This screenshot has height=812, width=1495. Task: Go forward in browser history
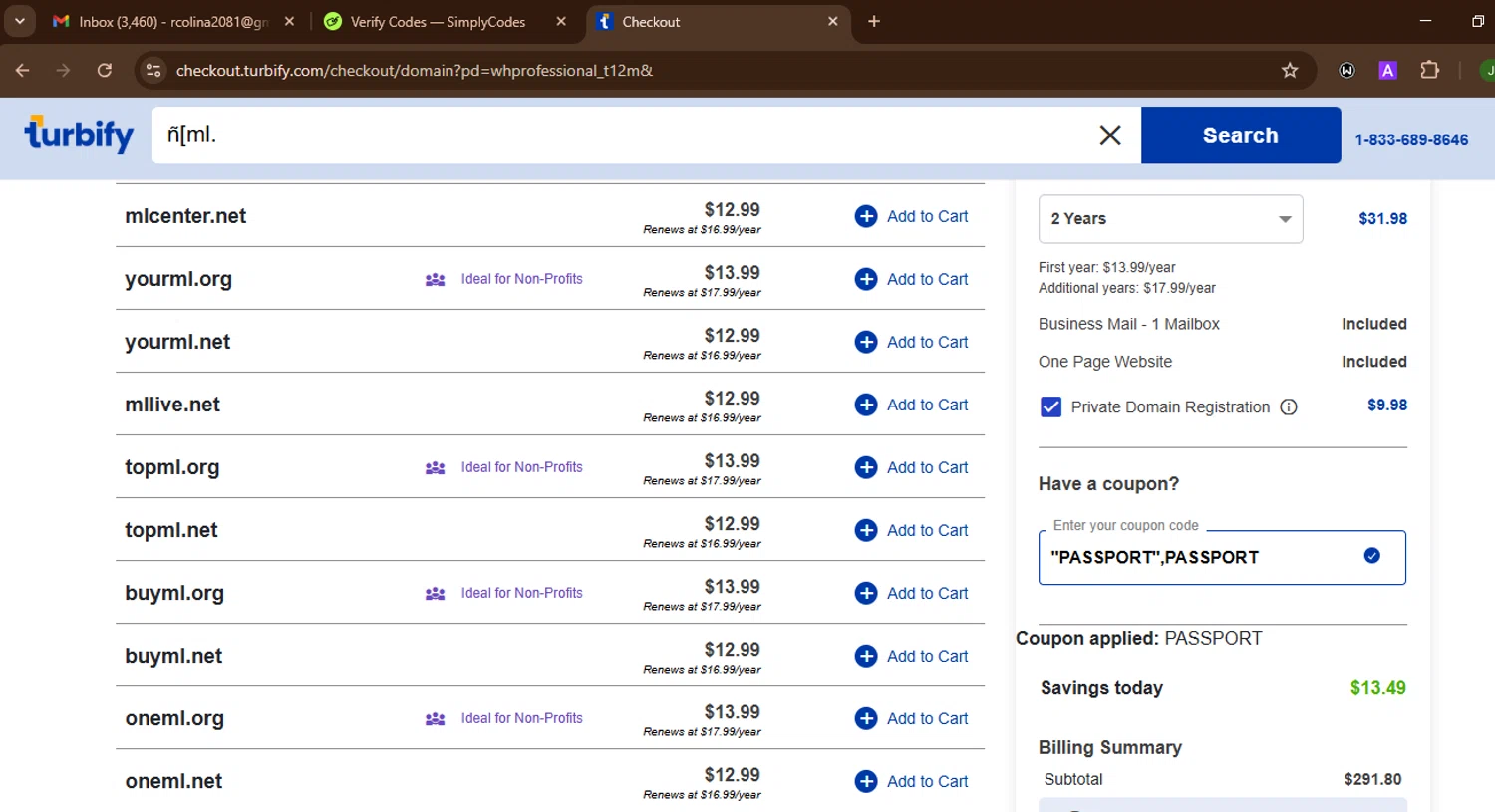click(63, 70)
